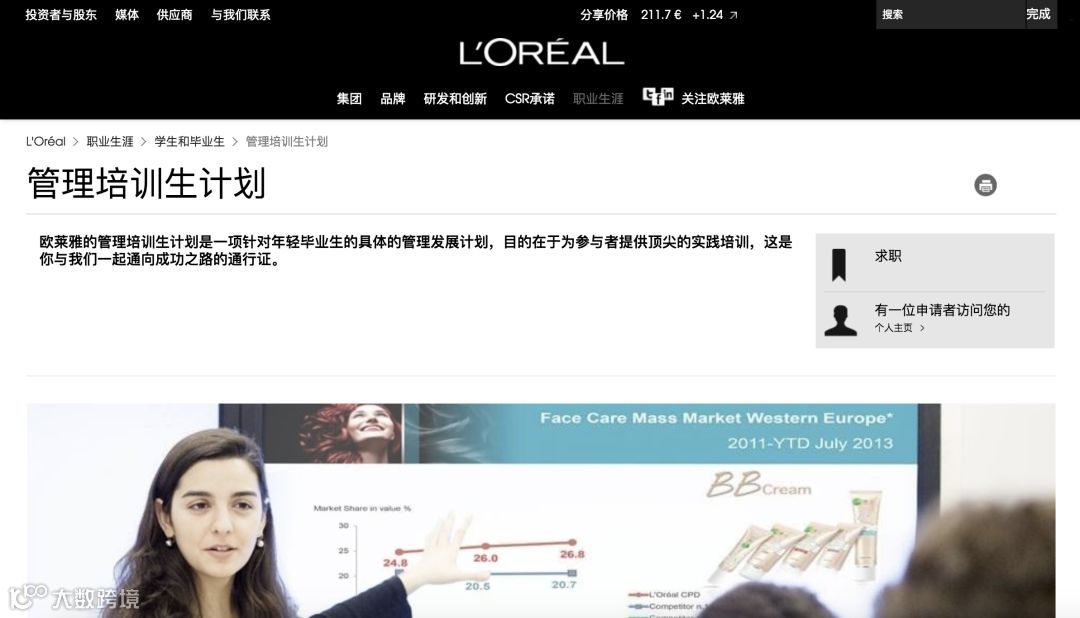Expand 个人主页 chevron link
1080x618 pixels.
[900, 328]
